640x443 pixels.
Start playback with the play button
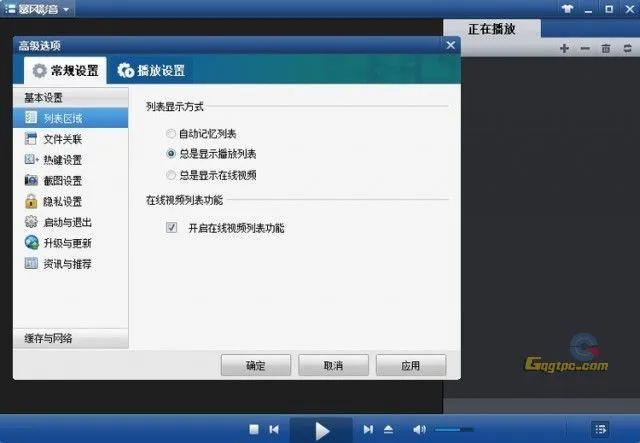tap(322, 431)
